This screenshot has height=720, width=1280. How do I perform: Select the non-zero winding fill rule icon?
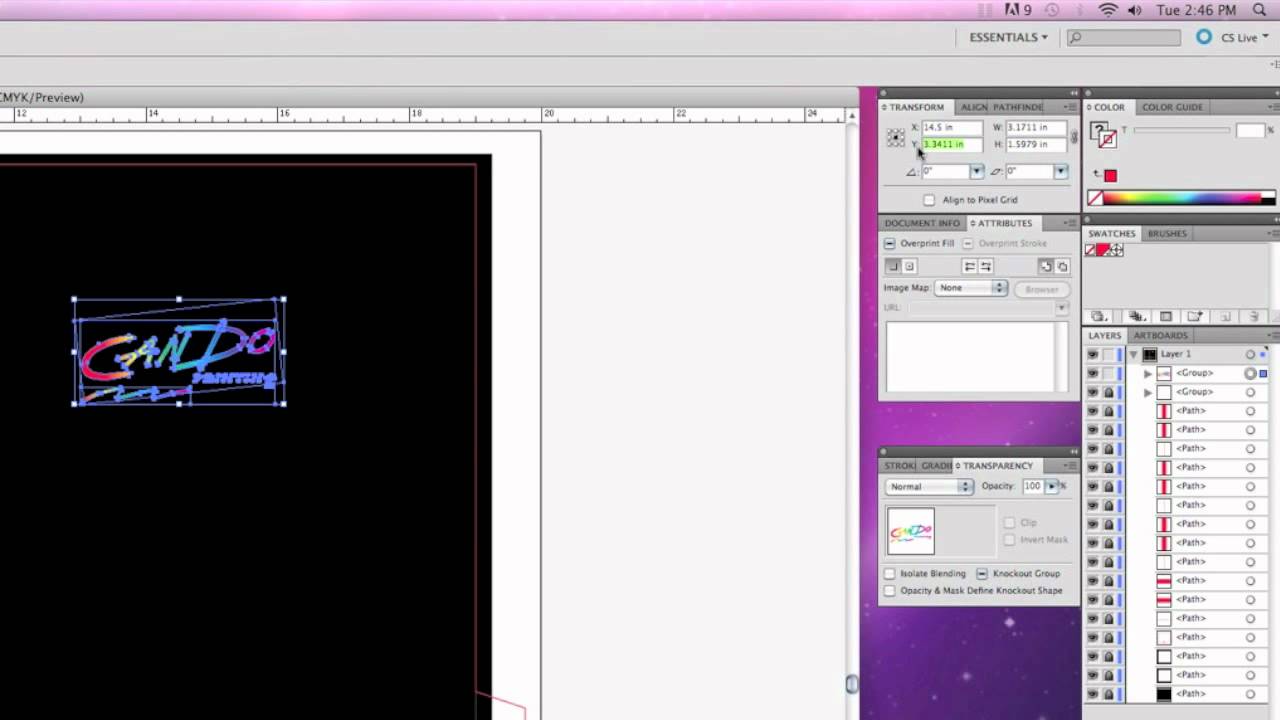click(x=1045, y=266)
